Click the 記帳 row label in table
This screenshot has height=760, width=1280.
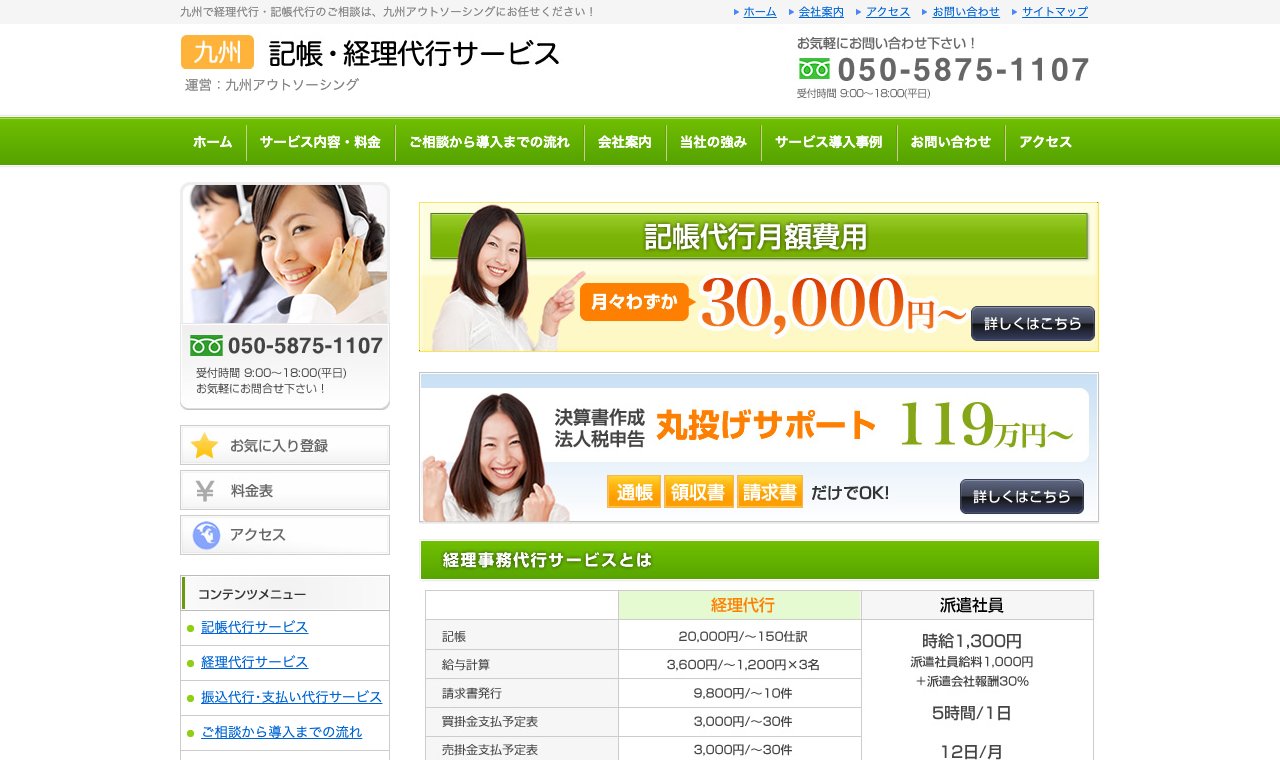tap(522, 635)
